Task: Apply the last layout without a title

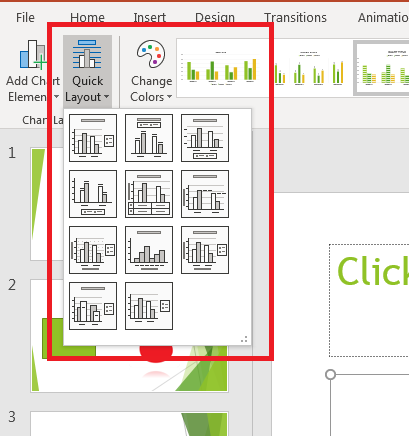Action: coord(149,306)
